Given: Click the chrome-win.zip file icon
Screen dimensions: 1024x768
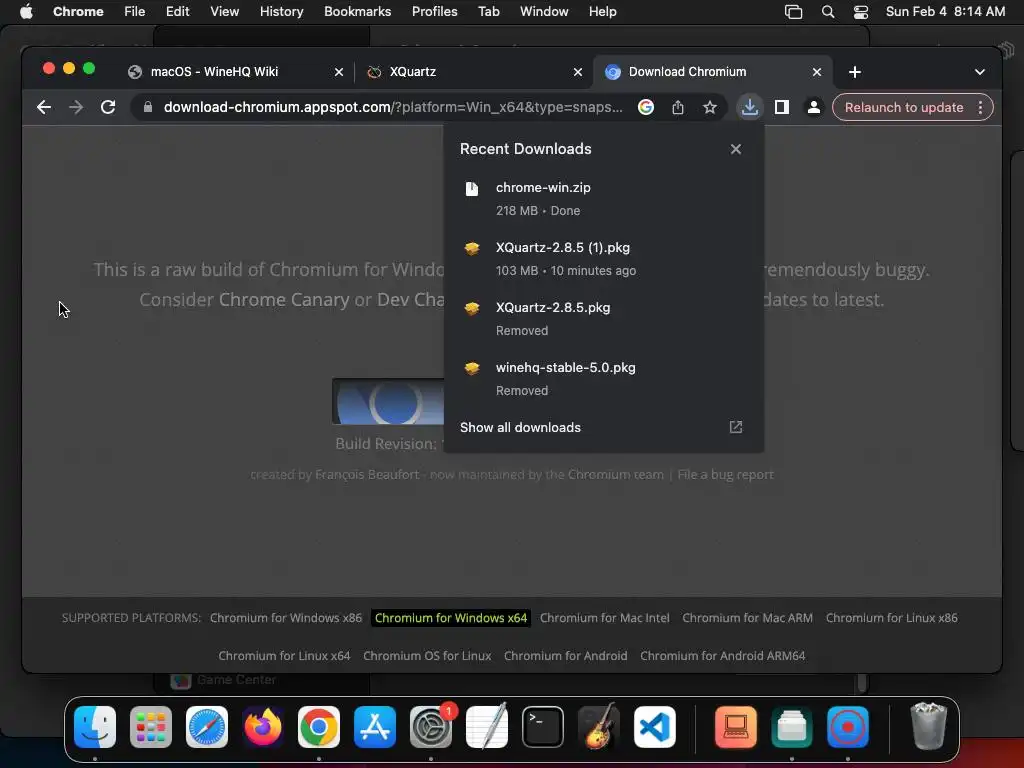Looking at the screenshot, I should click(x=472, y=189).
